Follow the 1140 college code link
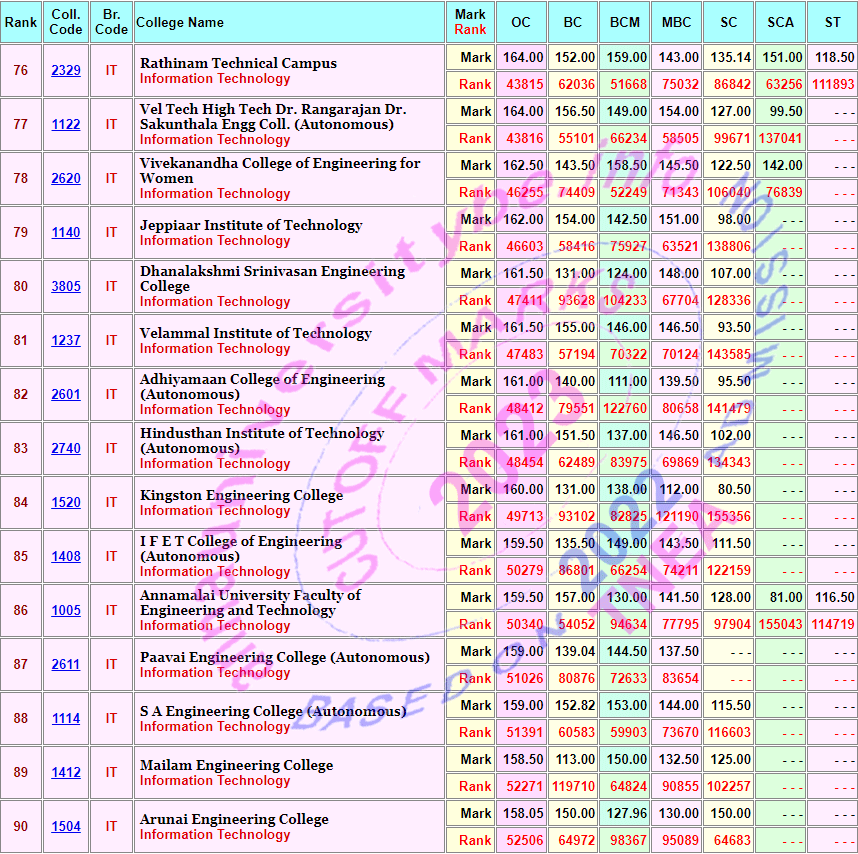The width and height of the screenshot is (858, 854). point(66,232)
